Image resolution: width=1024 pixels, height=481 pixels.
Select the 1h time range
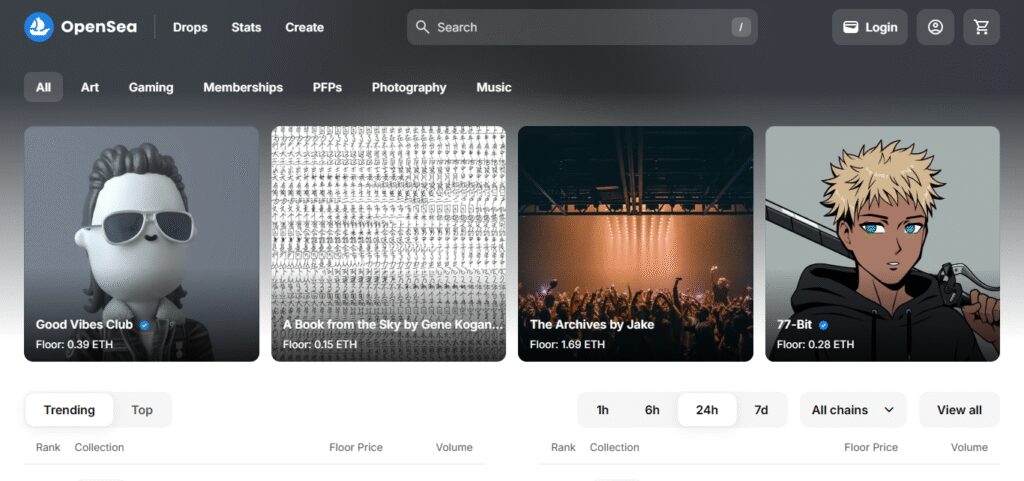(602, 410)
